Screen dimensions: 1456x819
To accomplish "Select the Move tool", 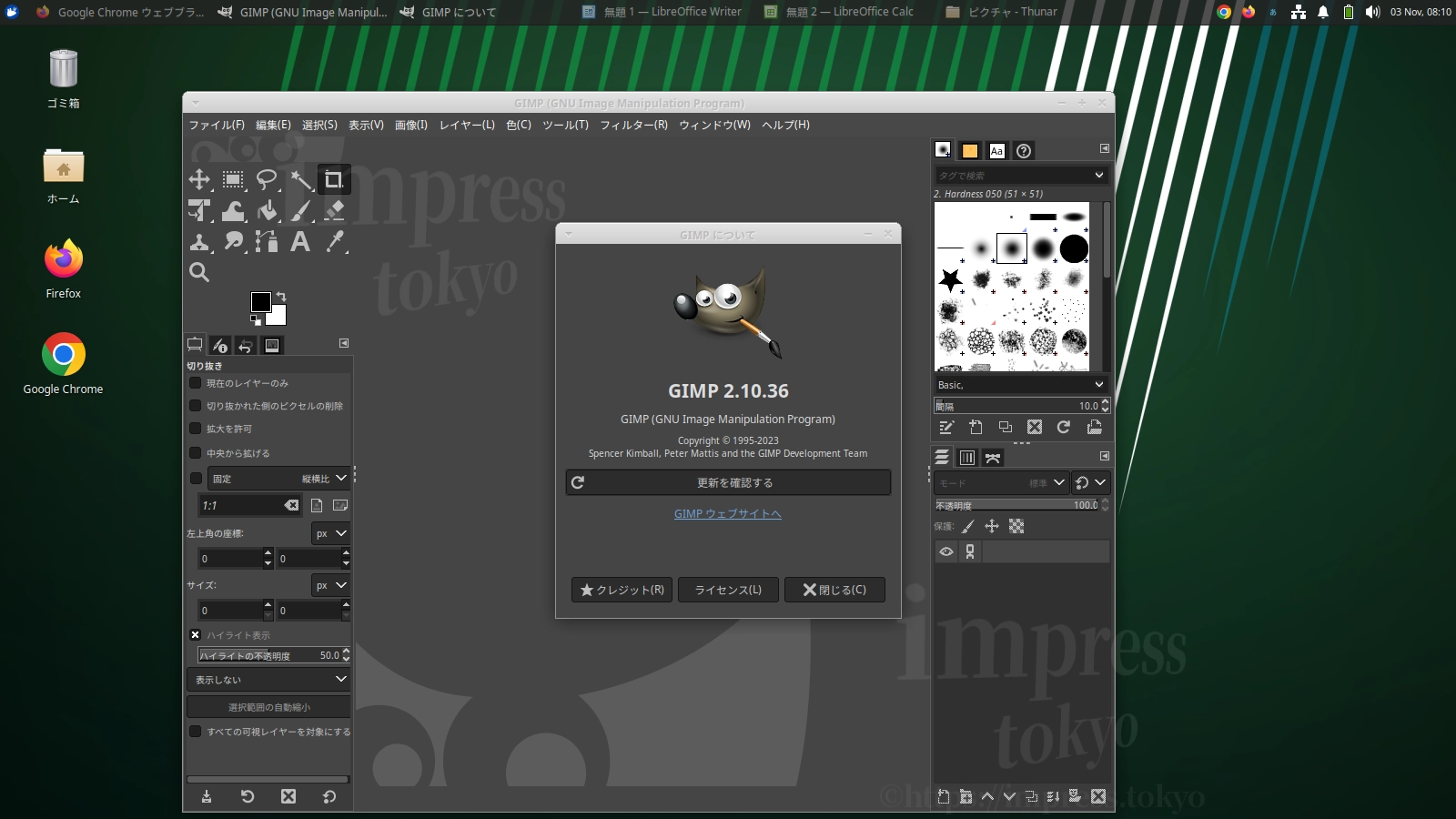I will (199, 179).
